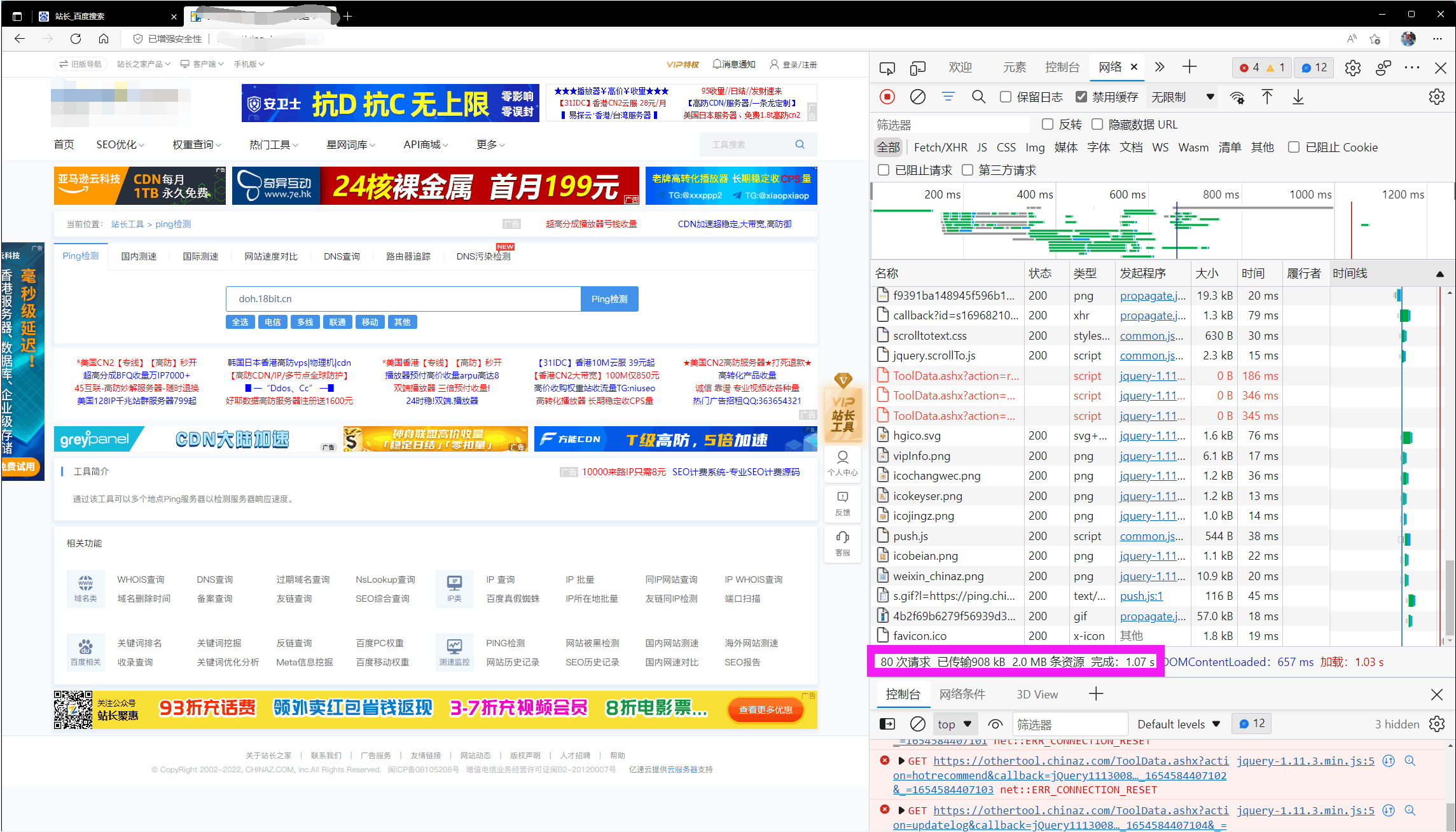Open the top frame context dropdown

[x=954, y=724]
